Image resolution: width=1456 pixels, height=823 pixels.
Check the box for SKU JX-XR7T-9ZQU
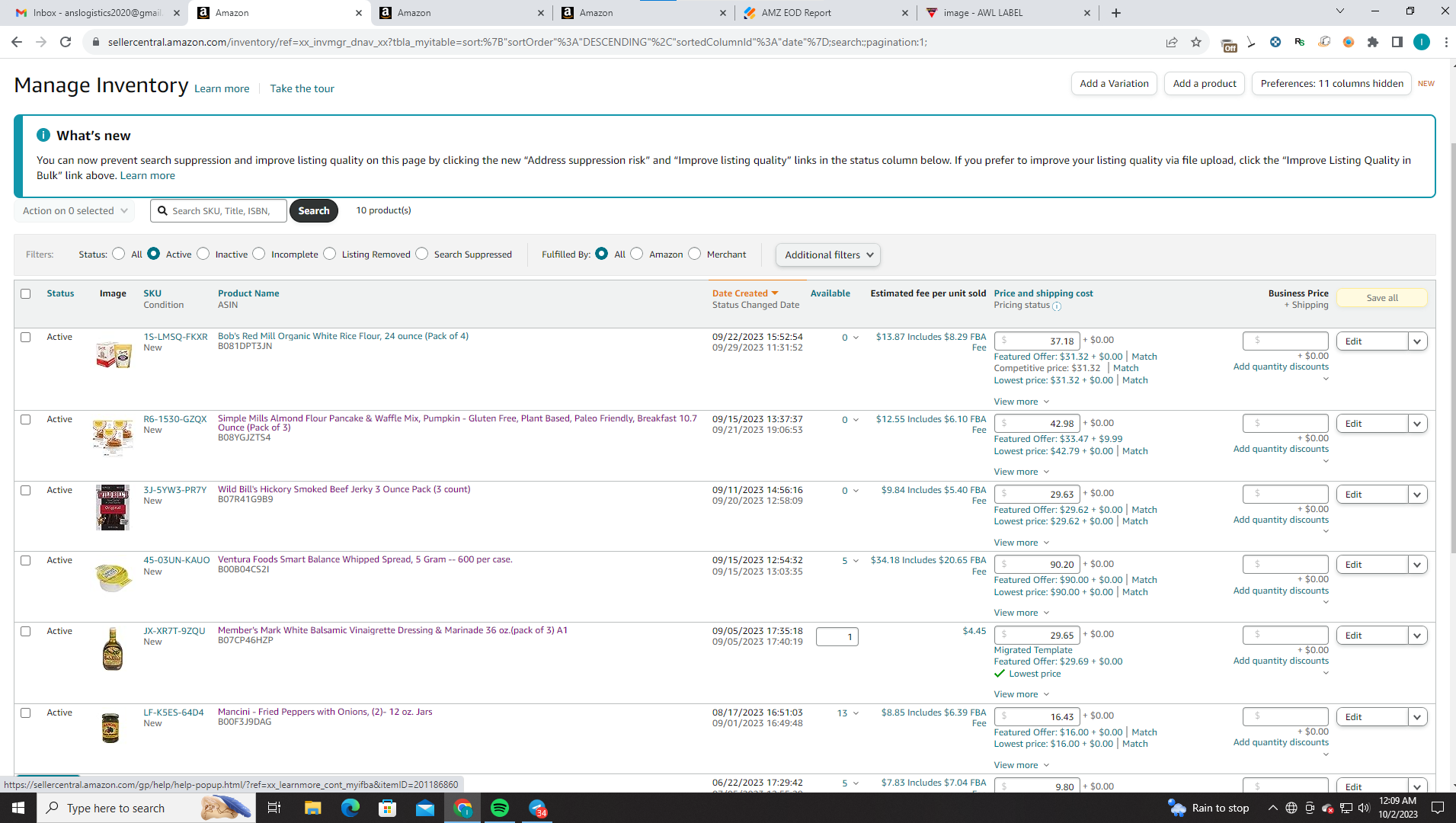click(26, 632)
